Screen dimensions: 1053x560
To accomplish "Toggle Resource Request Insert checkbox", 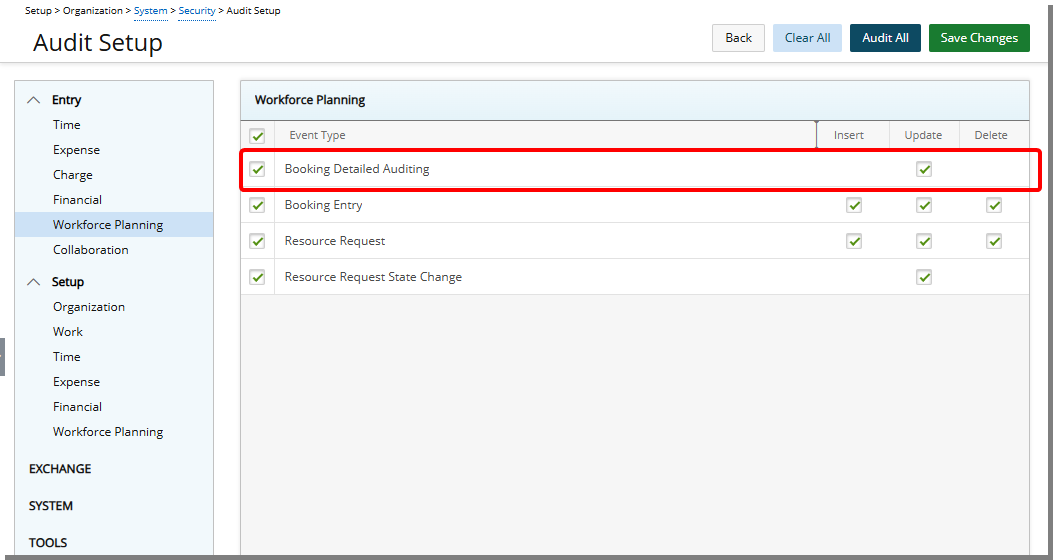I will pos(854,241).
